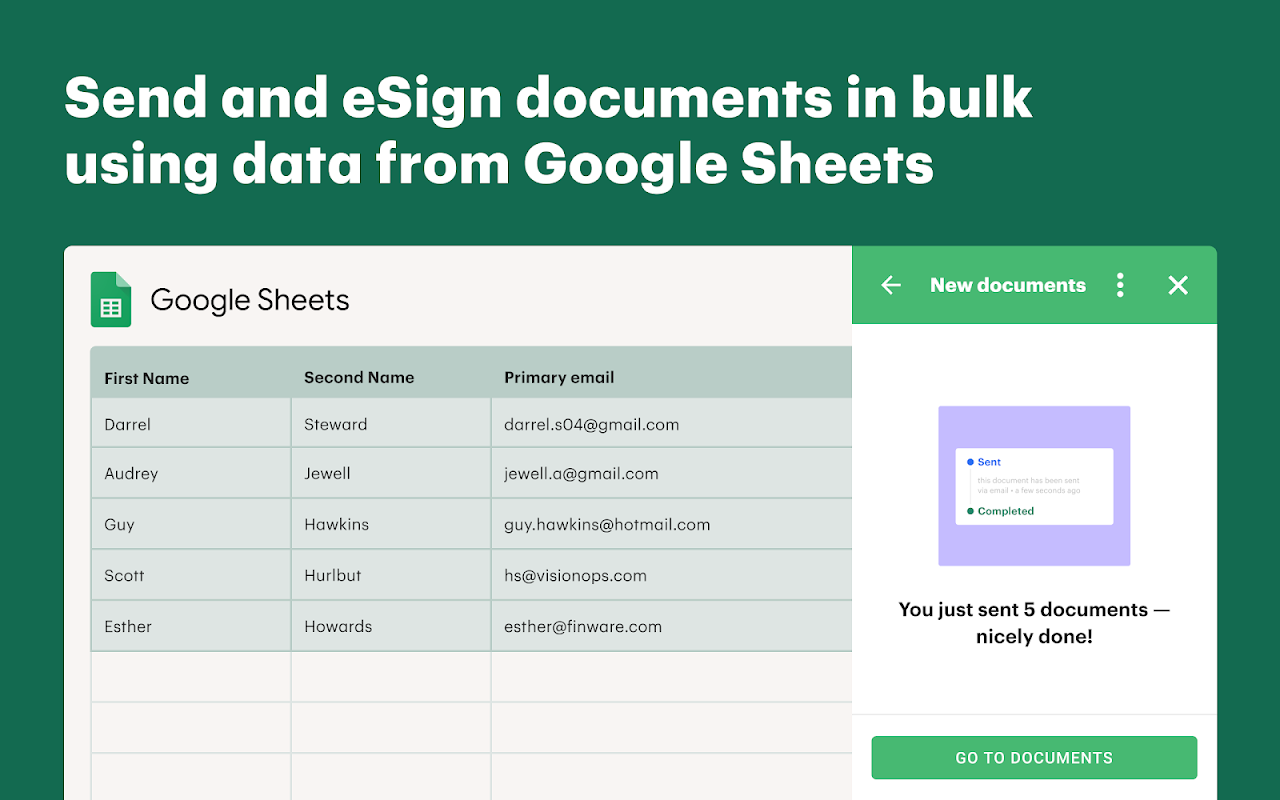Open the three-dot menu in panel header

pyautogui.click(x=1120, y=285)
